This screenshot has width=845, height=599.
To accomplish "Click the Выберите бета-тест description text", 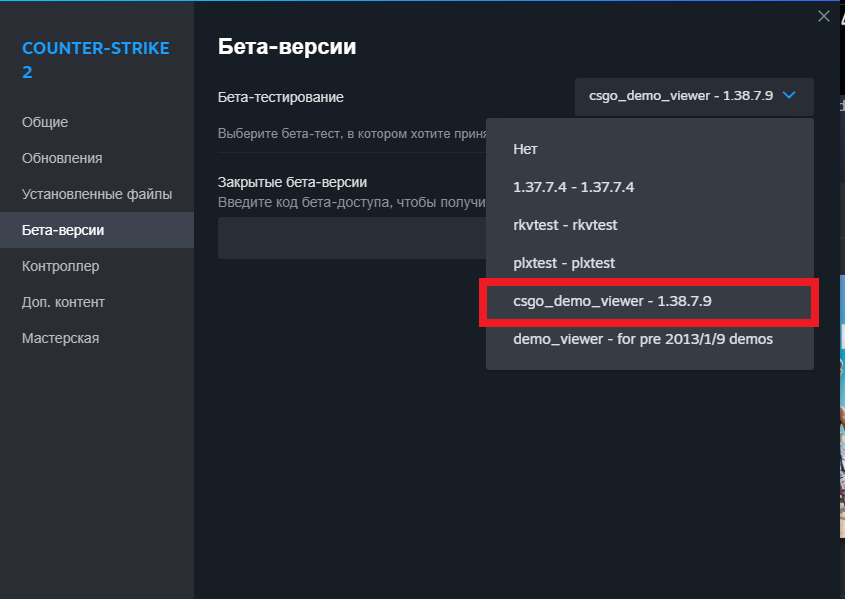I will pyautogui.click(x=352, y=134).
